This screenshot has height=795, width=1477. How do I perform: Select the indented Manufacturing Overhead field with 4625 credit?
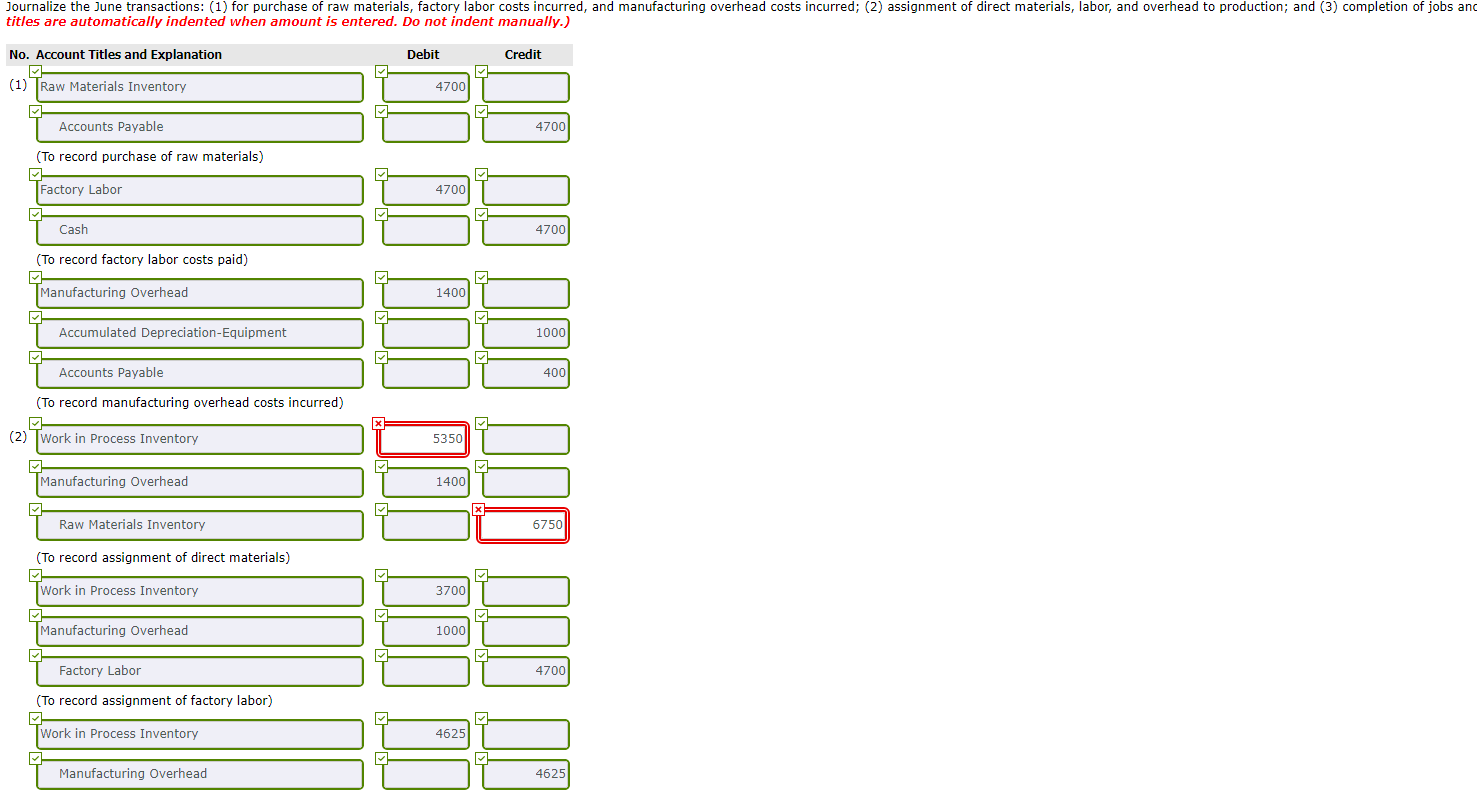click(x=200, y=774)
